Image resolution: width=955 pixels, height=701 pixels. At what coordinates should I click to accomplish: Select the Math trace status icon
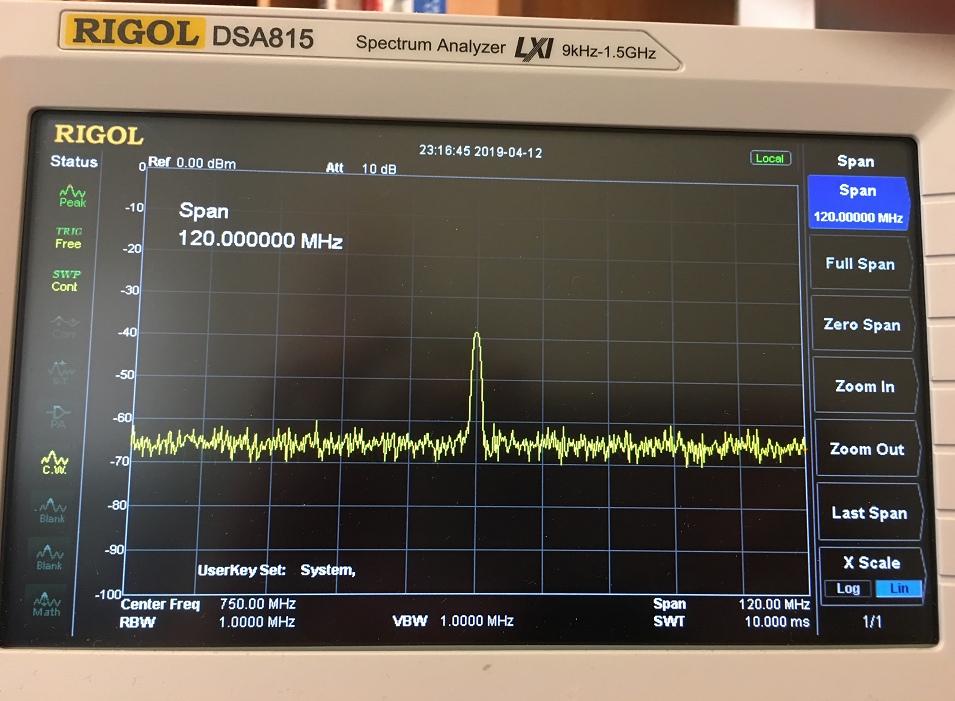[x=47, y=604]
